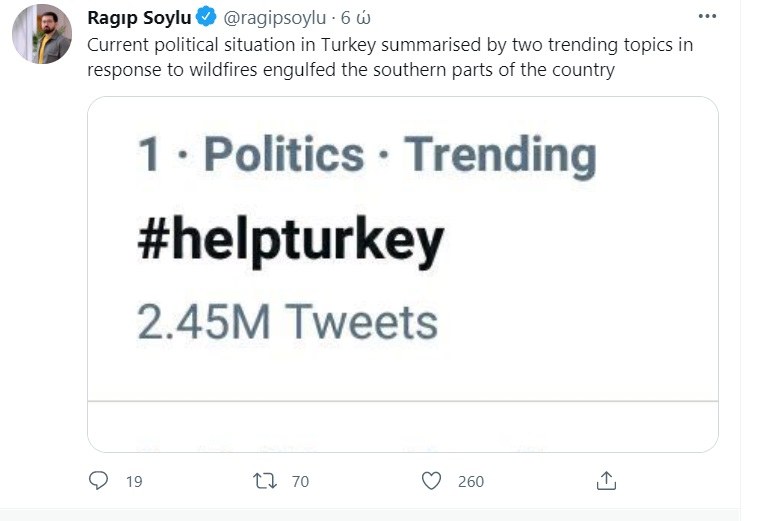Click the retweet count 70
This screenshot has width=770, height=521.
[x=300, y=482]
